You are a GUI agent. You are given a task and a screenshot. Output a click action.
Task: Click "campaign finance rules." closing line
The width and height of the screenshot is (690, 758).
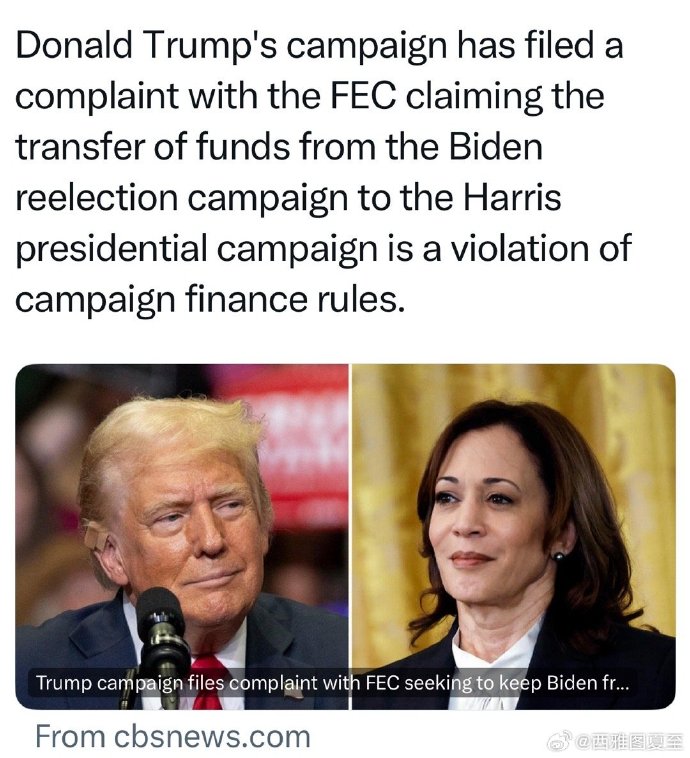click(209, 300)
